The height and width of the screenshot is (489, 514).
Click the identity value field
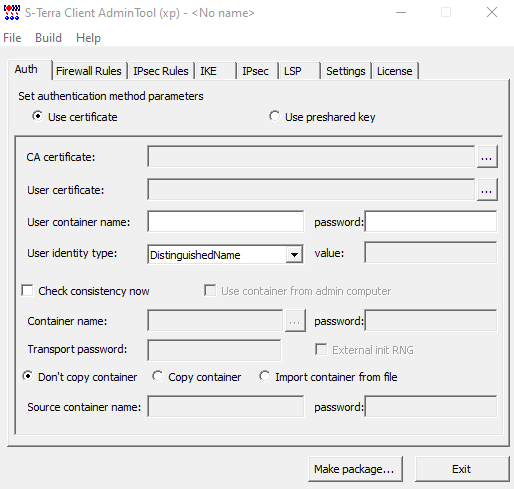tap(431, 253)
